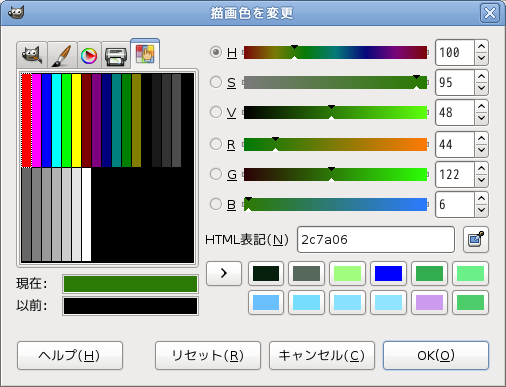Select the S saturation radio button

216,82
